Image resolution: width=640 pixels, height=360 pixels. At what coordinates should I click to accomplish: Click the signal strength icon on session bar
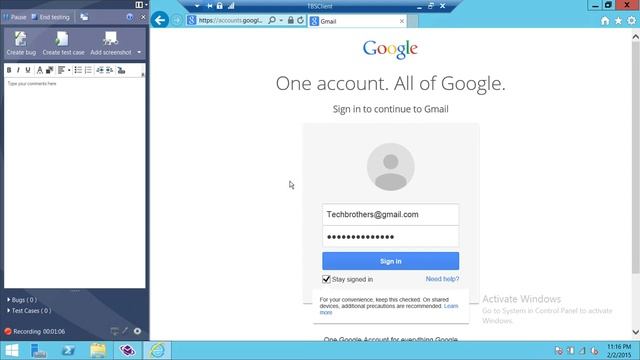[231, 6]
